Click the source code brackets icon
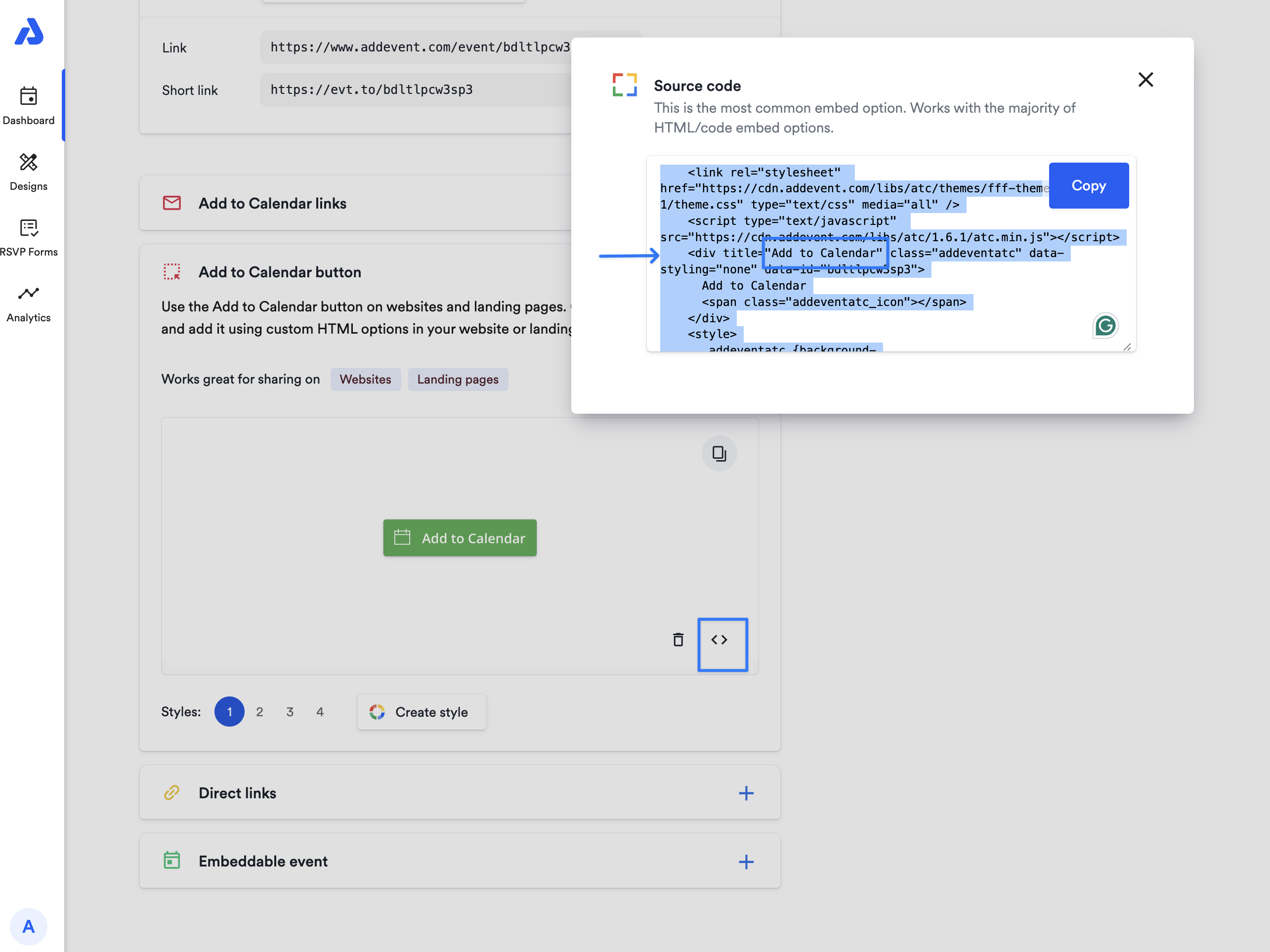The image size is (1270, 952). click(x=720, y=639)
